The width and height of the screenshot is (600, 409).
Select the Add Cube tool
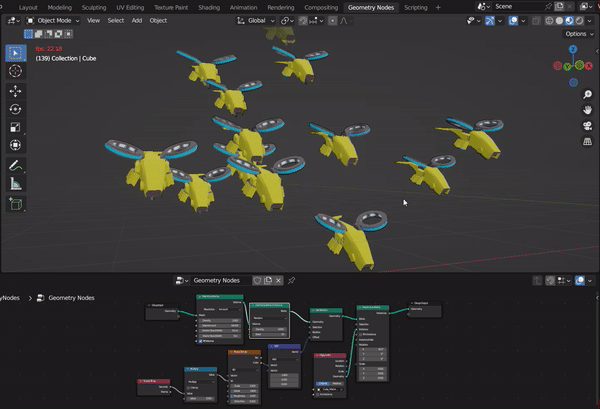coord(16,204)
